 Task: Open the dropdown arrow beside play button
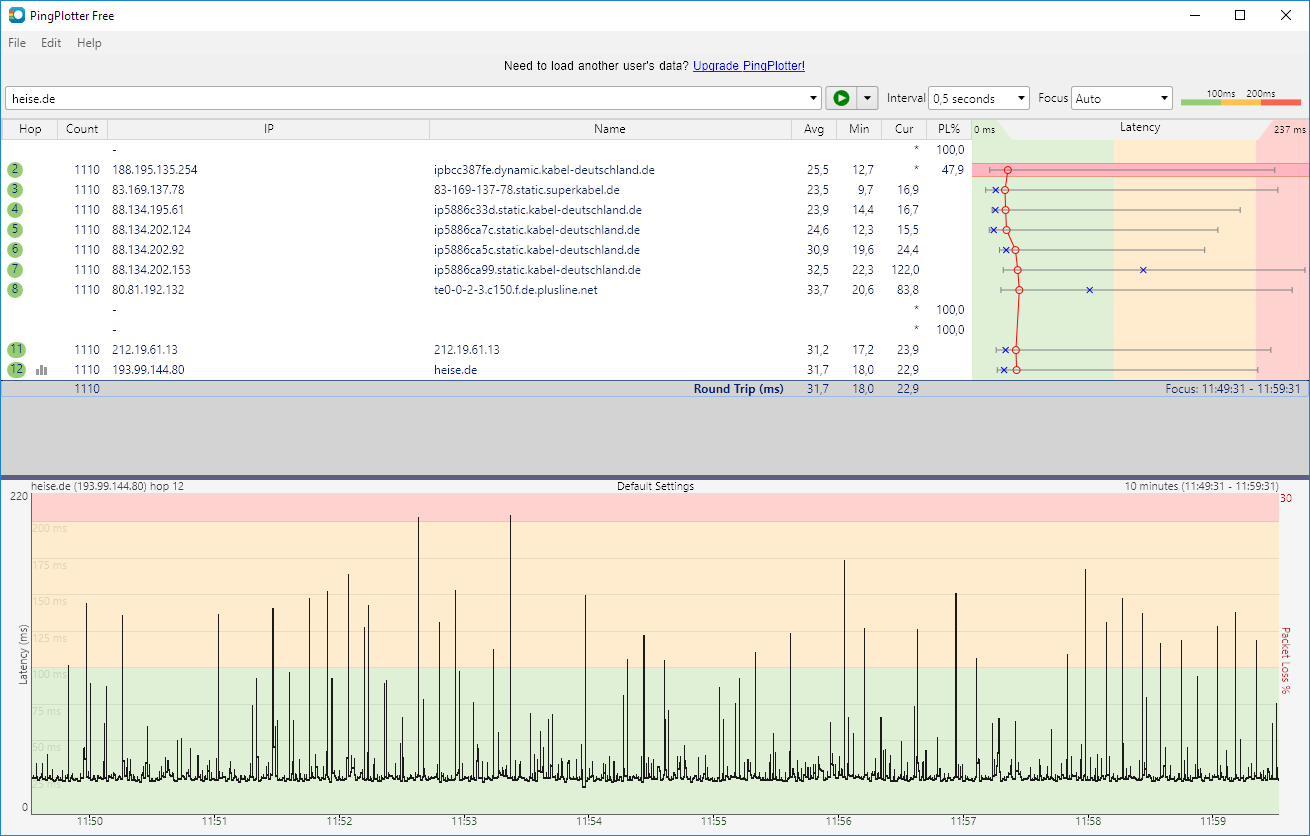point(868,98)
